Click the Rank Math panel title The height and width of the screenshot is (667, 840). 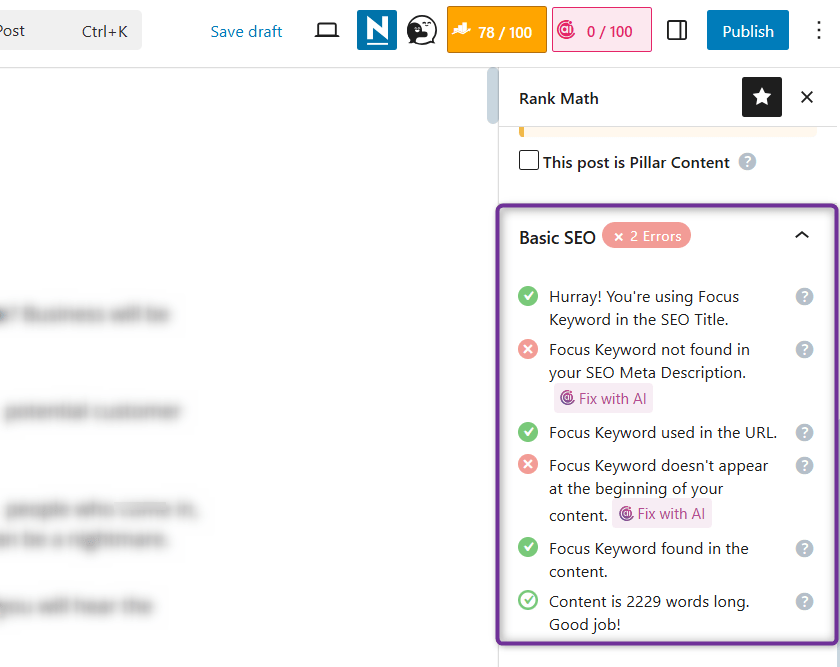tap(558, 99)
